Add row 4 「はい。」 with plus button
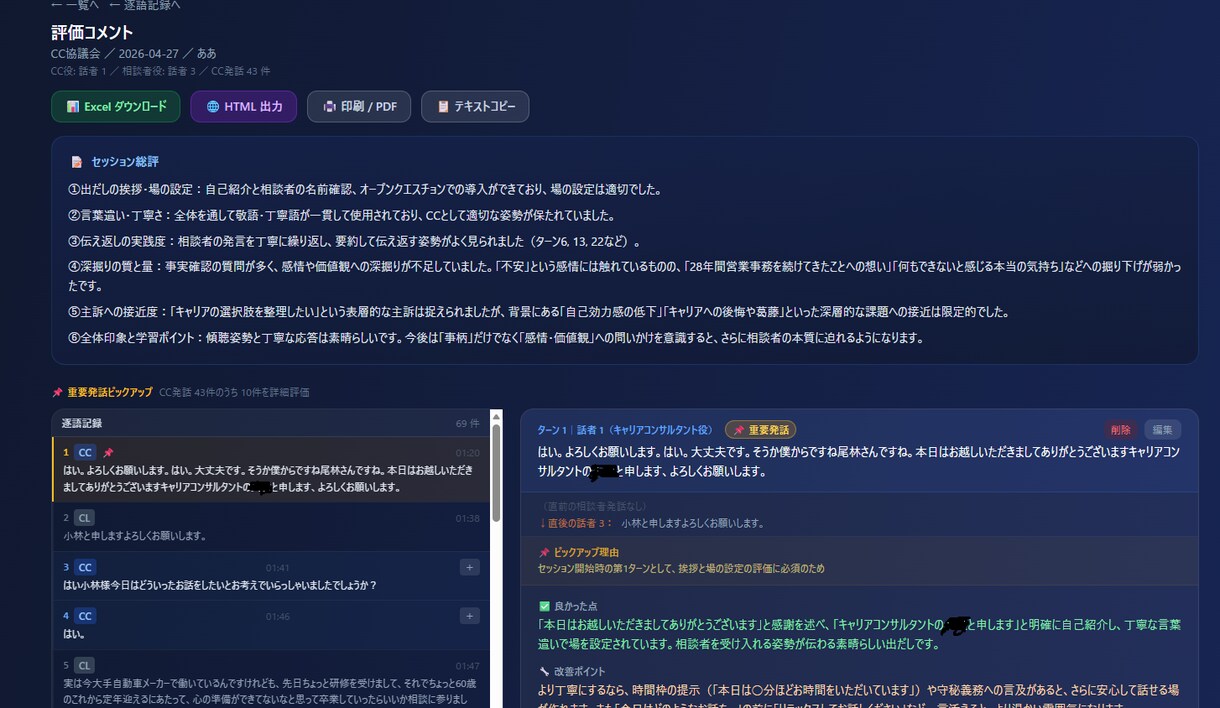 pos(470,616)
